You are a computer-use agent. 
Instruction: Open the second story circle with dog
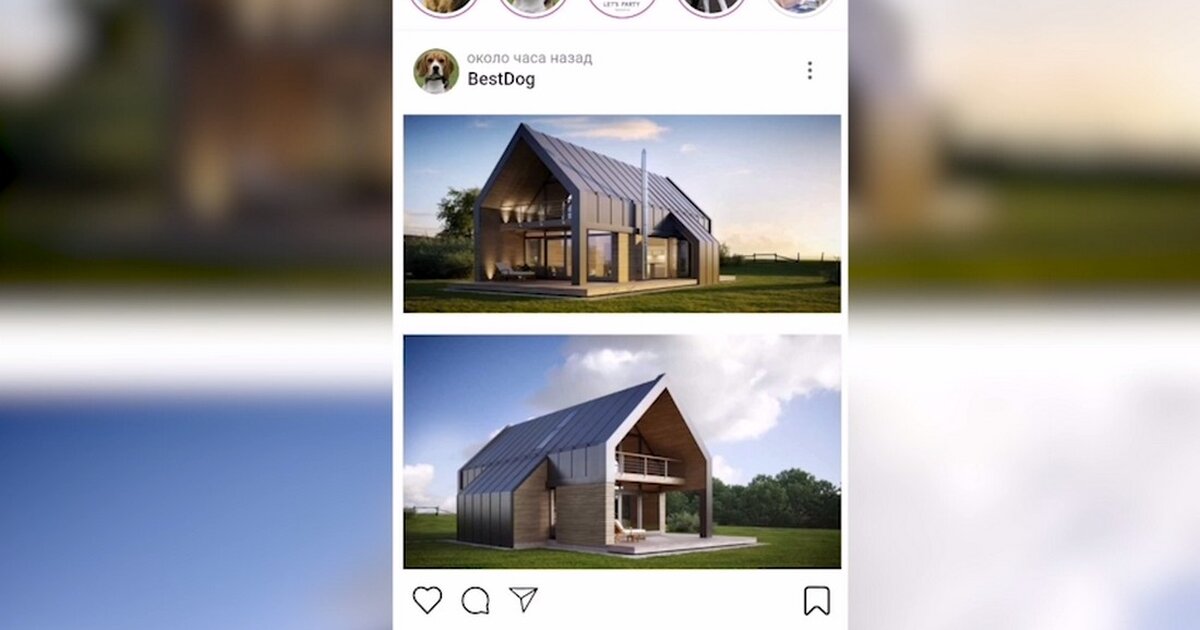tap(533, 5)
